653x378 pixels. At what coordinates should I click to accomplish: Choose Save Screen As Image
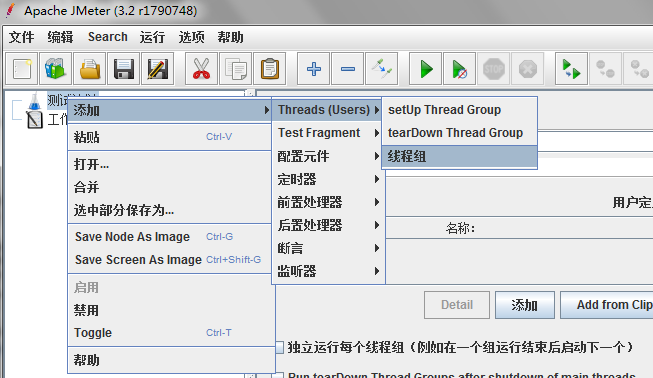(169, 259)
